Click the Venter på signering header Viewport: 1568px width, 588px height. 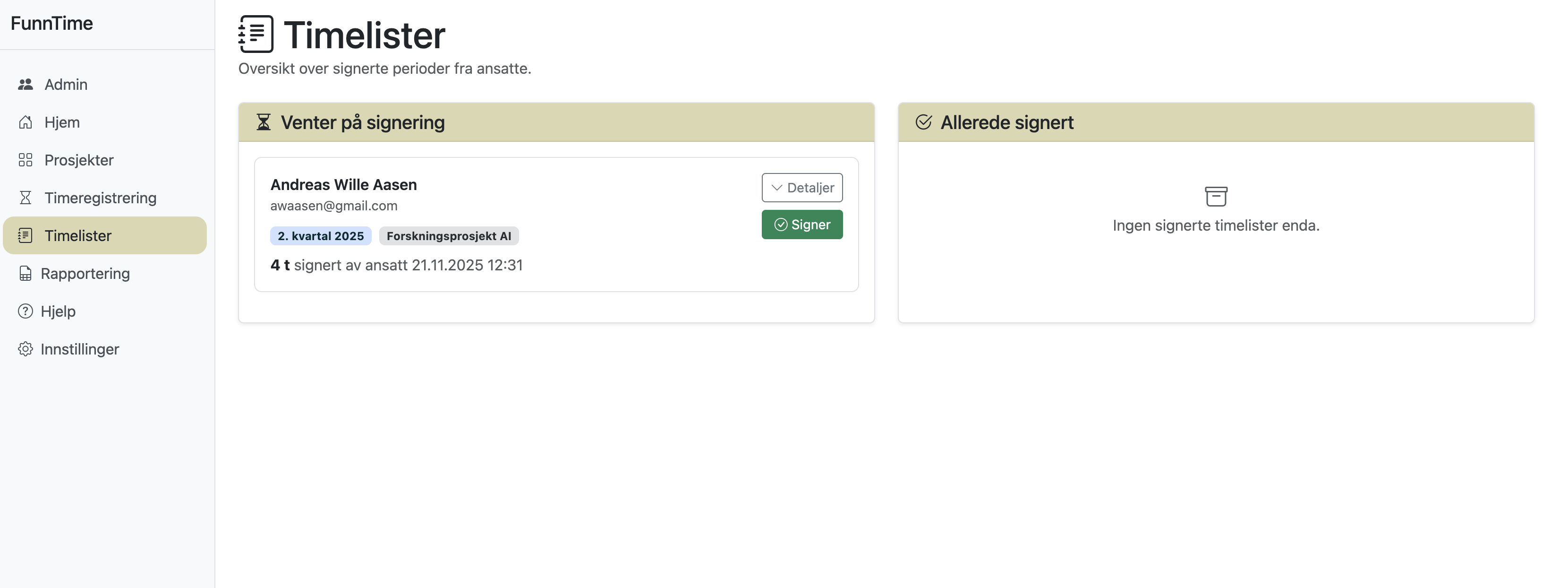(x=362, y=122)
